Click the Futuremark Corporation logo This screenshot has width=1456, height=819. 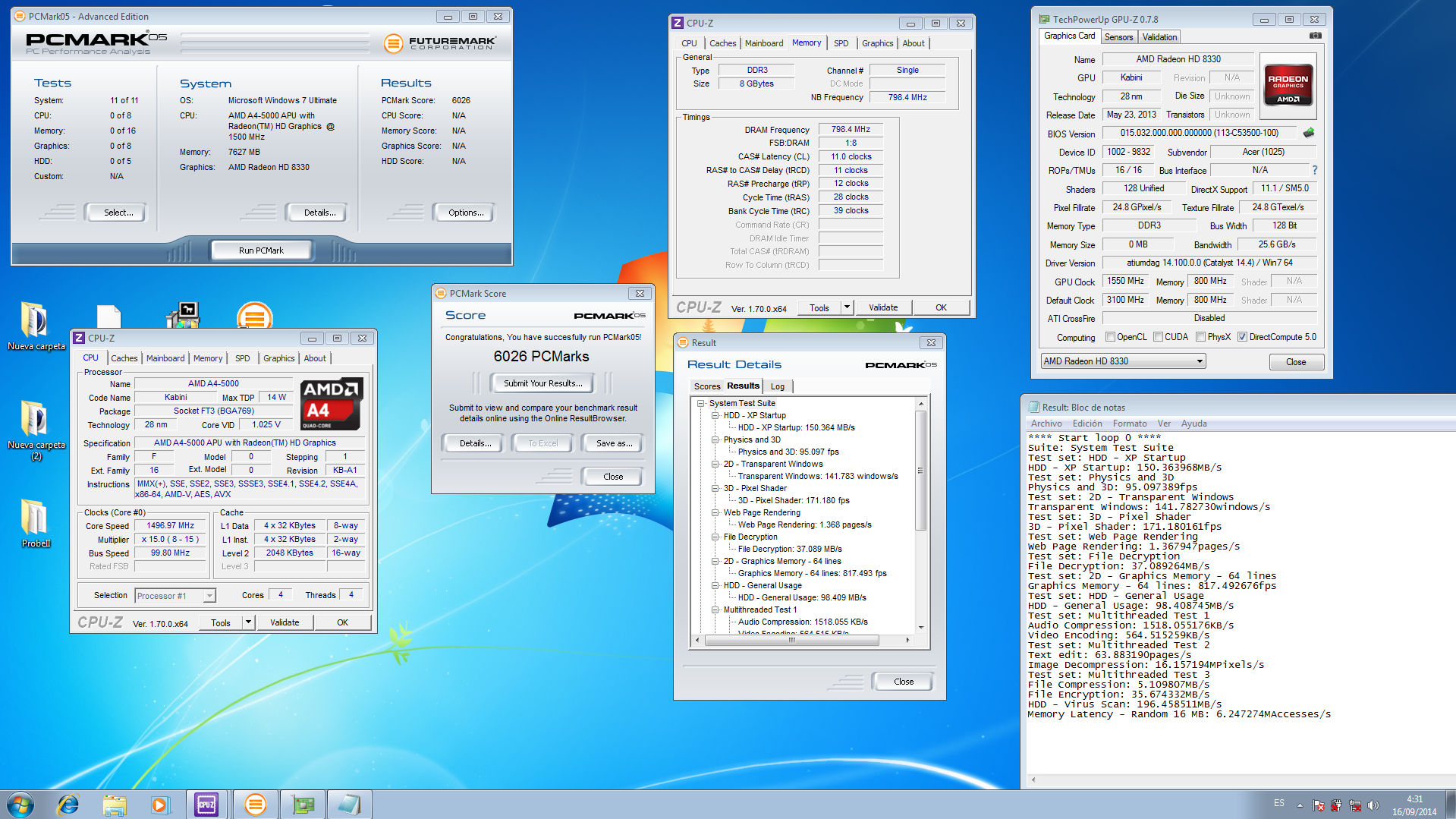pos(440,43)
